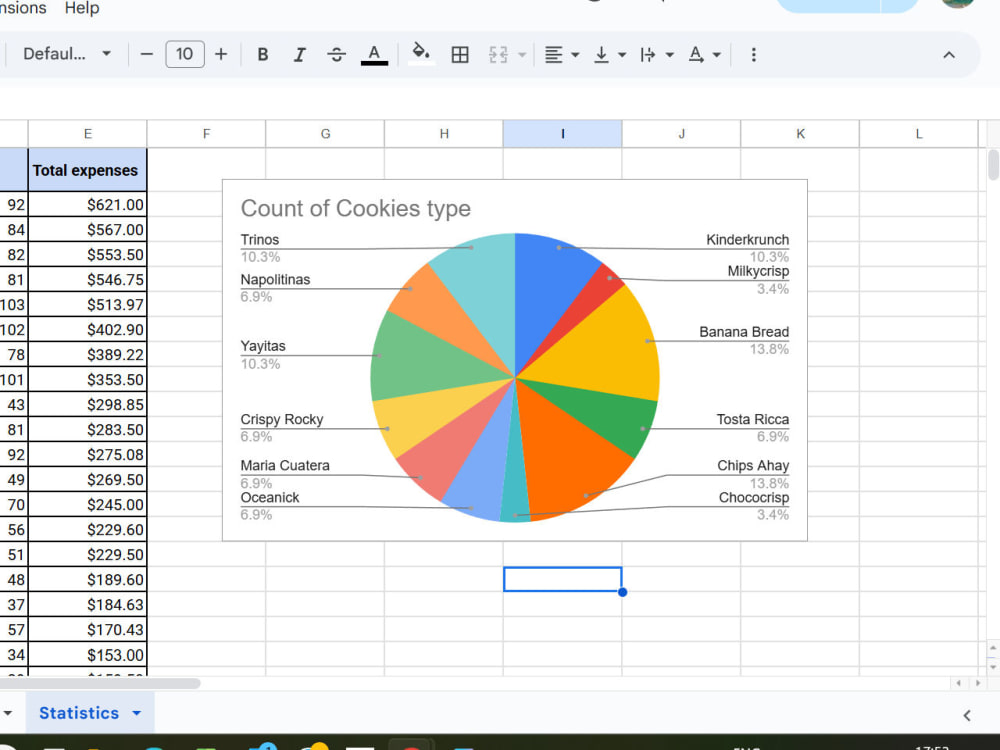Select column F header
The image size is (1000, 750).
click(x=207, y=134)
